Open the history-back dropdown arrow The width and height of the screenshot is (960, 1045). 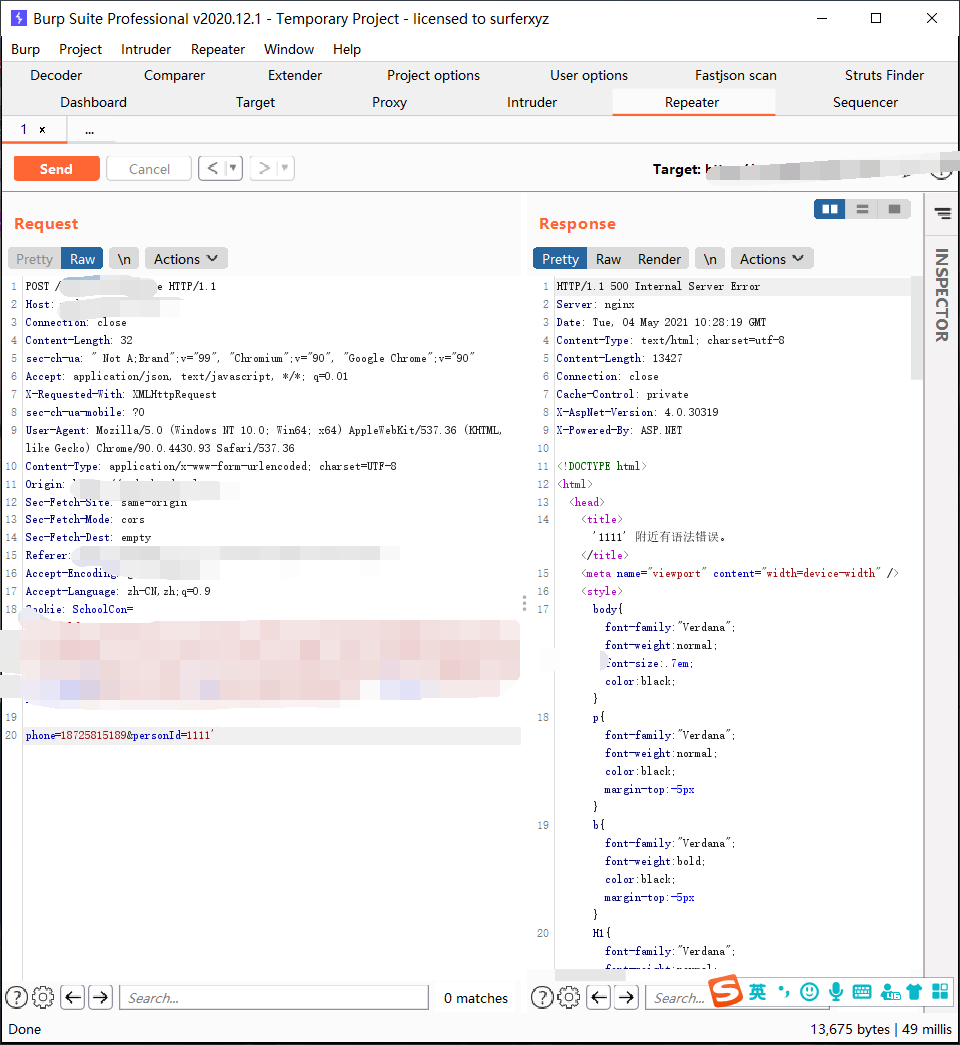click(233, 168)
